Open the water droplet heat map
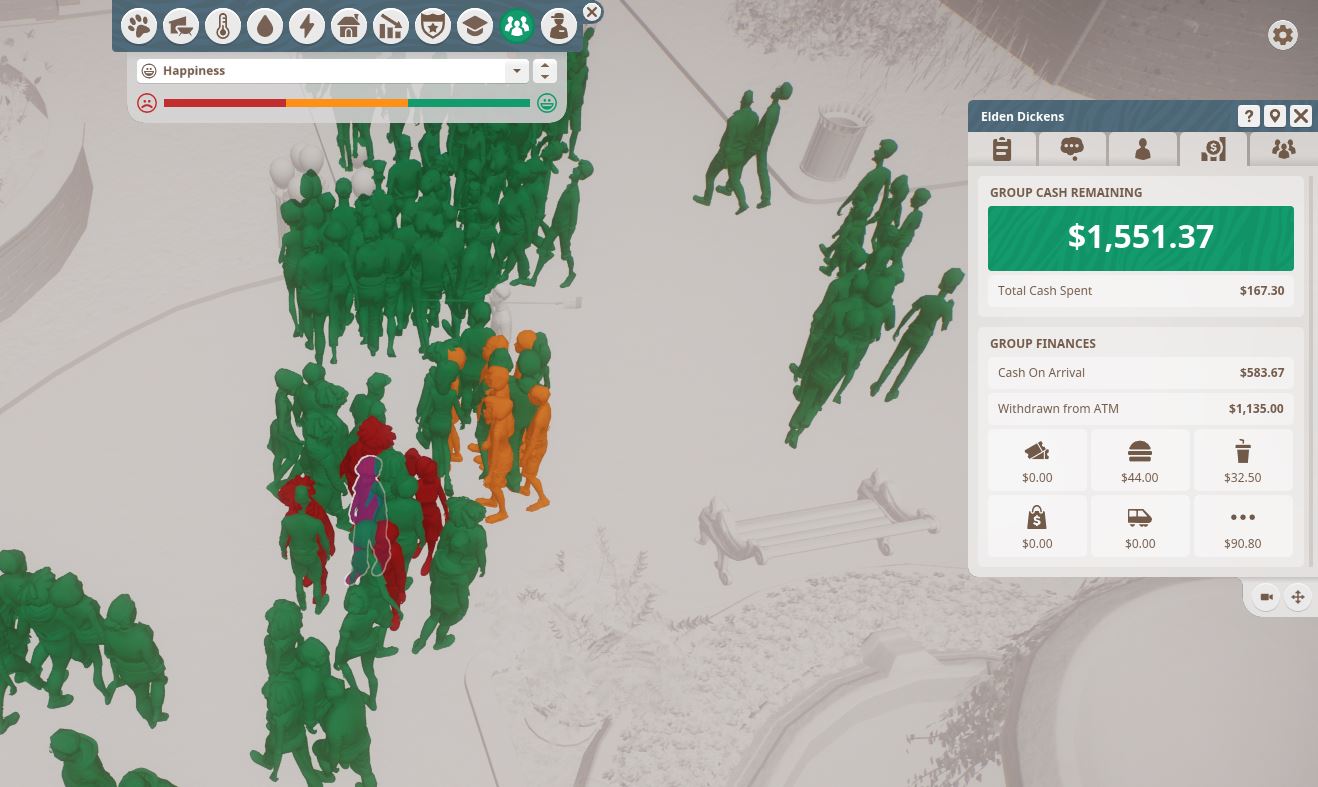Viewport: 1318px width, 787px height. [265, 26]
